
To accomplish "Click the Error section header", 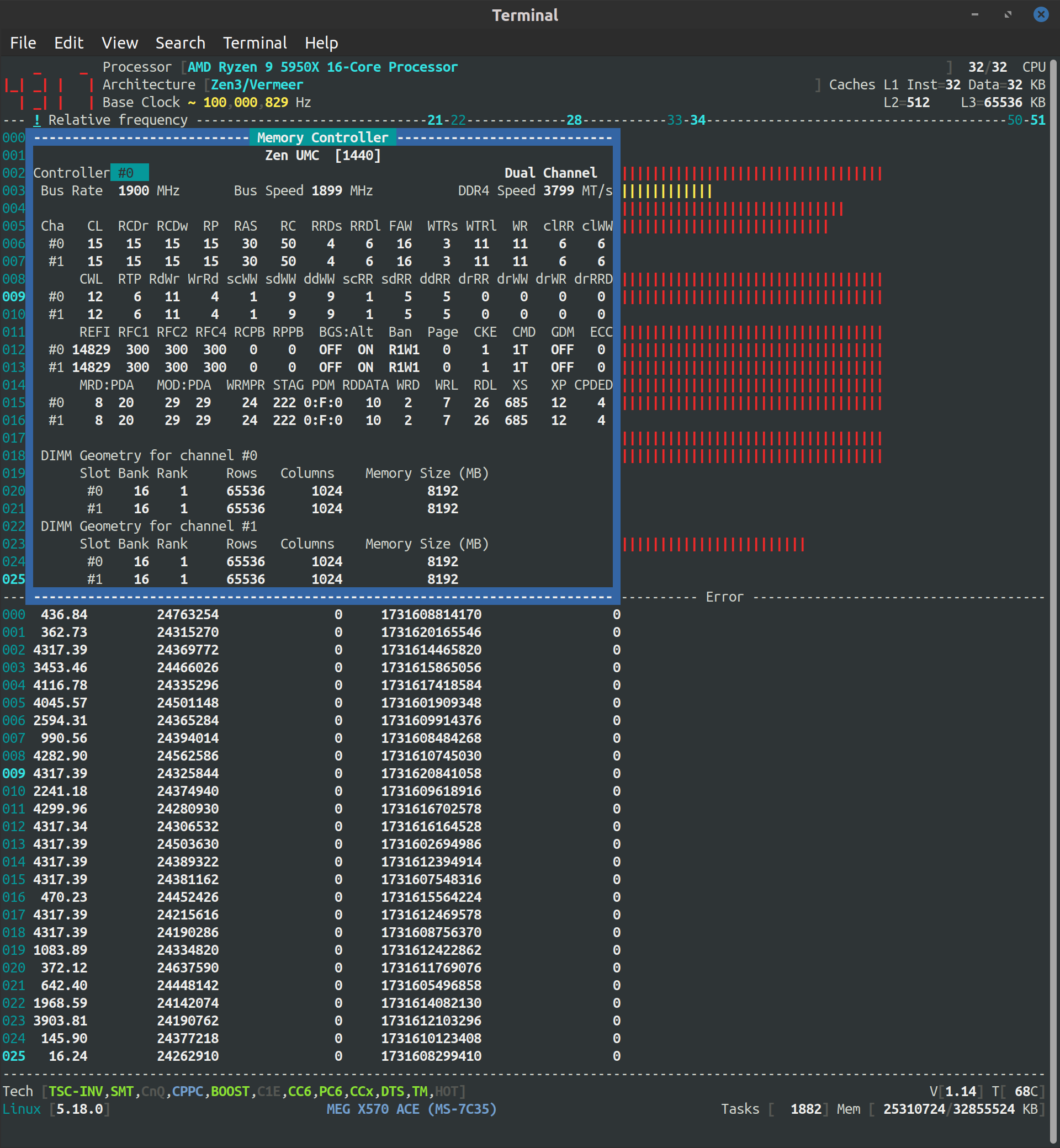I will (724, 597).
